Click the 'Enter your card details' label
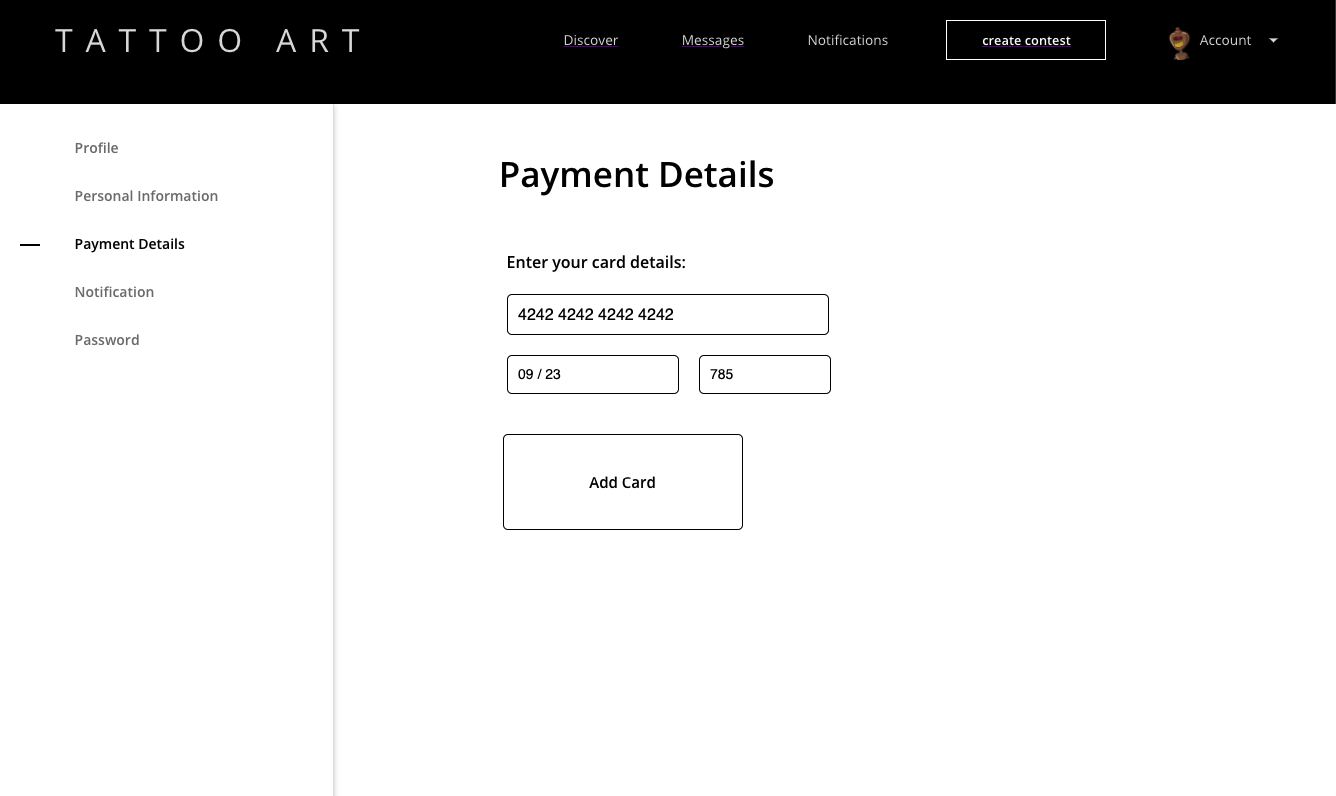Image resolution: width=1336 pixels, height=796 pixels. pyautogui.click(x=596, y=263)
